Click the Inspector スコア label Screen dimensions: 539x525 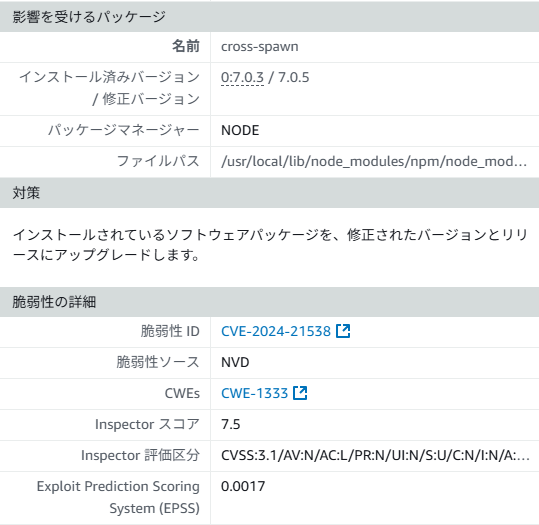tap(147, 424)
